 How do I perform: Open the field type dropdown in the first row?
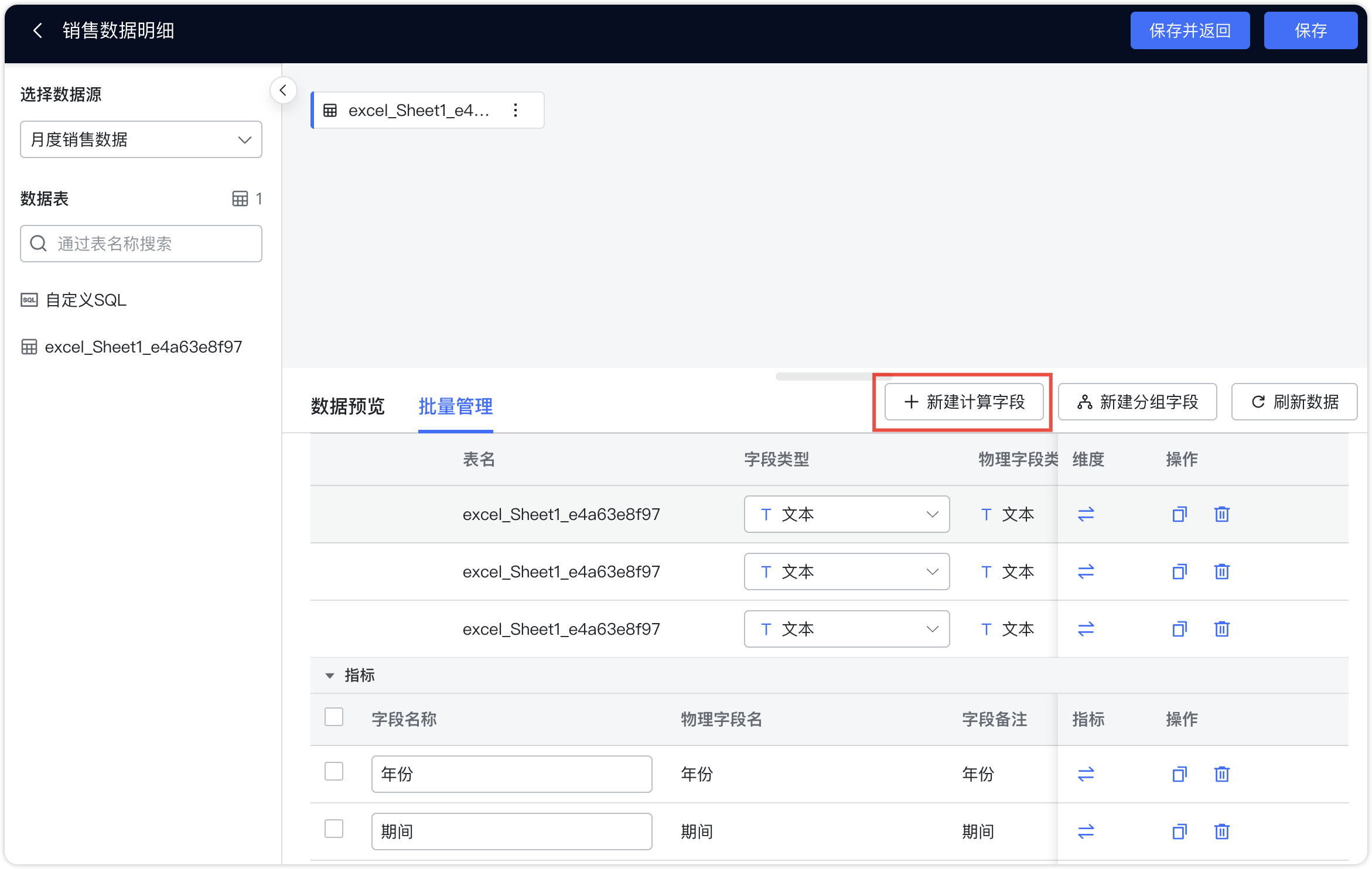click(x=847, y=514)
